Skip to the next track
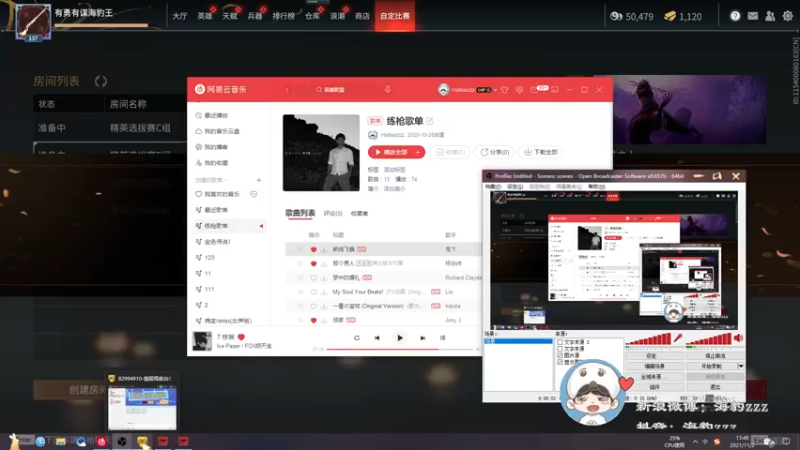Image resolution: width=800 pixels, height=450 pixels. (422, 338)
